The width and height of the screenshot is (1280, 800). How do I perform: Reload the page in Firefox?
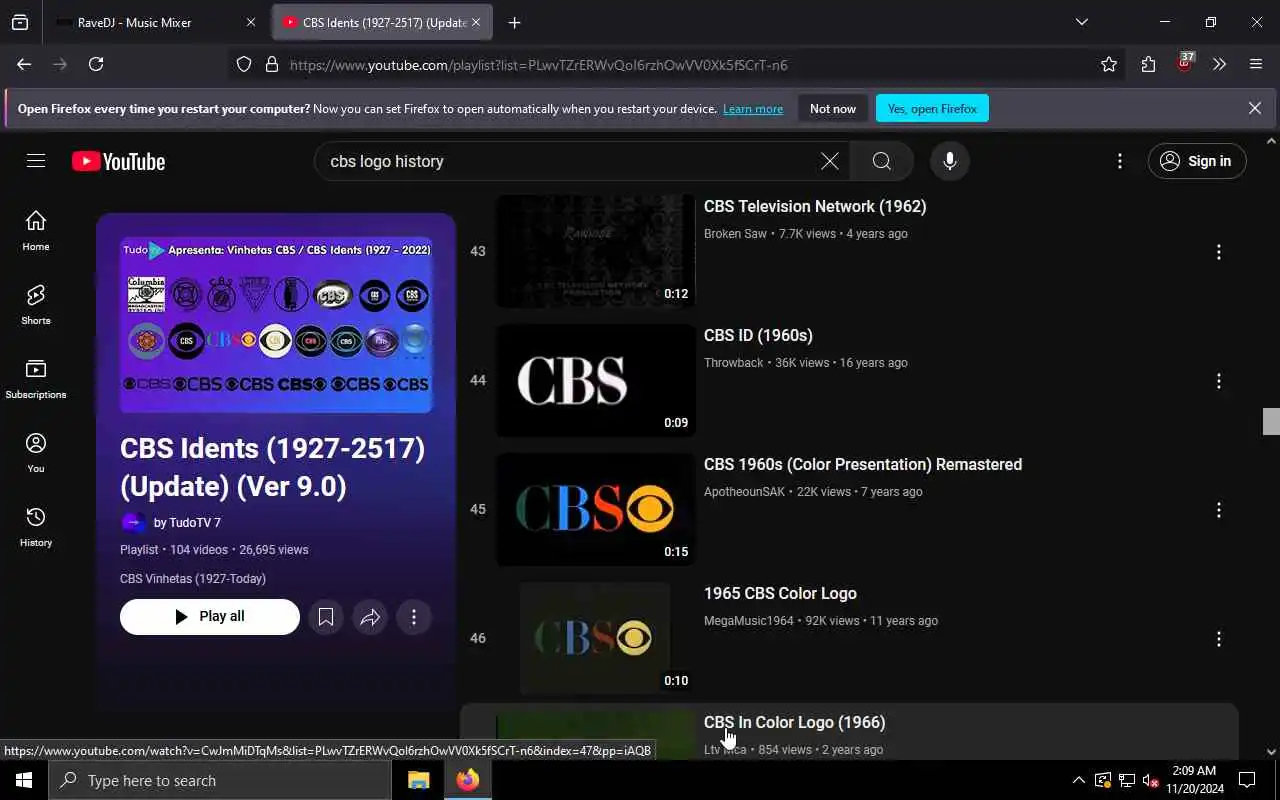(96, 64)
